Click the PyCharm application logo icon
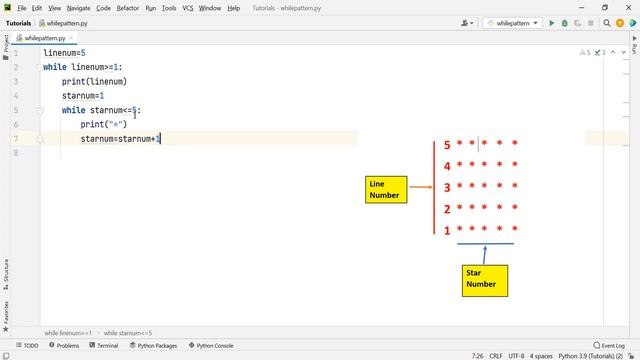Image resolution: width=640 pixels, height=360 pixels. (x=7, y=8)
